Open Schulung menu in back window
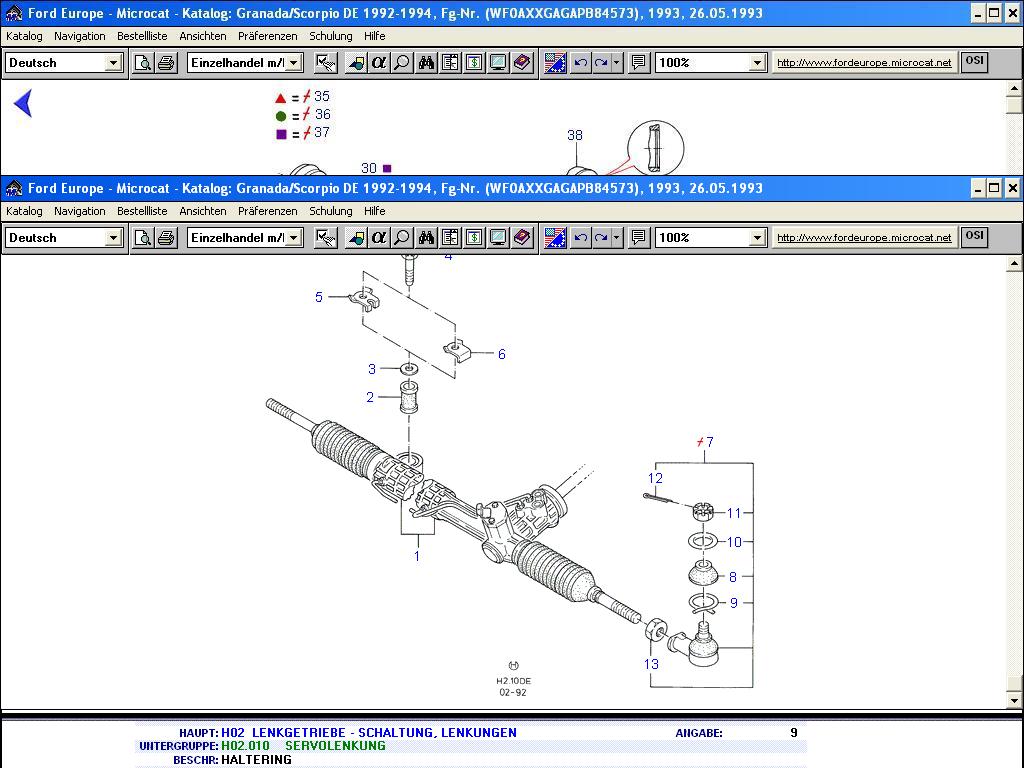The image size is (1024, 768). click(x=330, y=36)
